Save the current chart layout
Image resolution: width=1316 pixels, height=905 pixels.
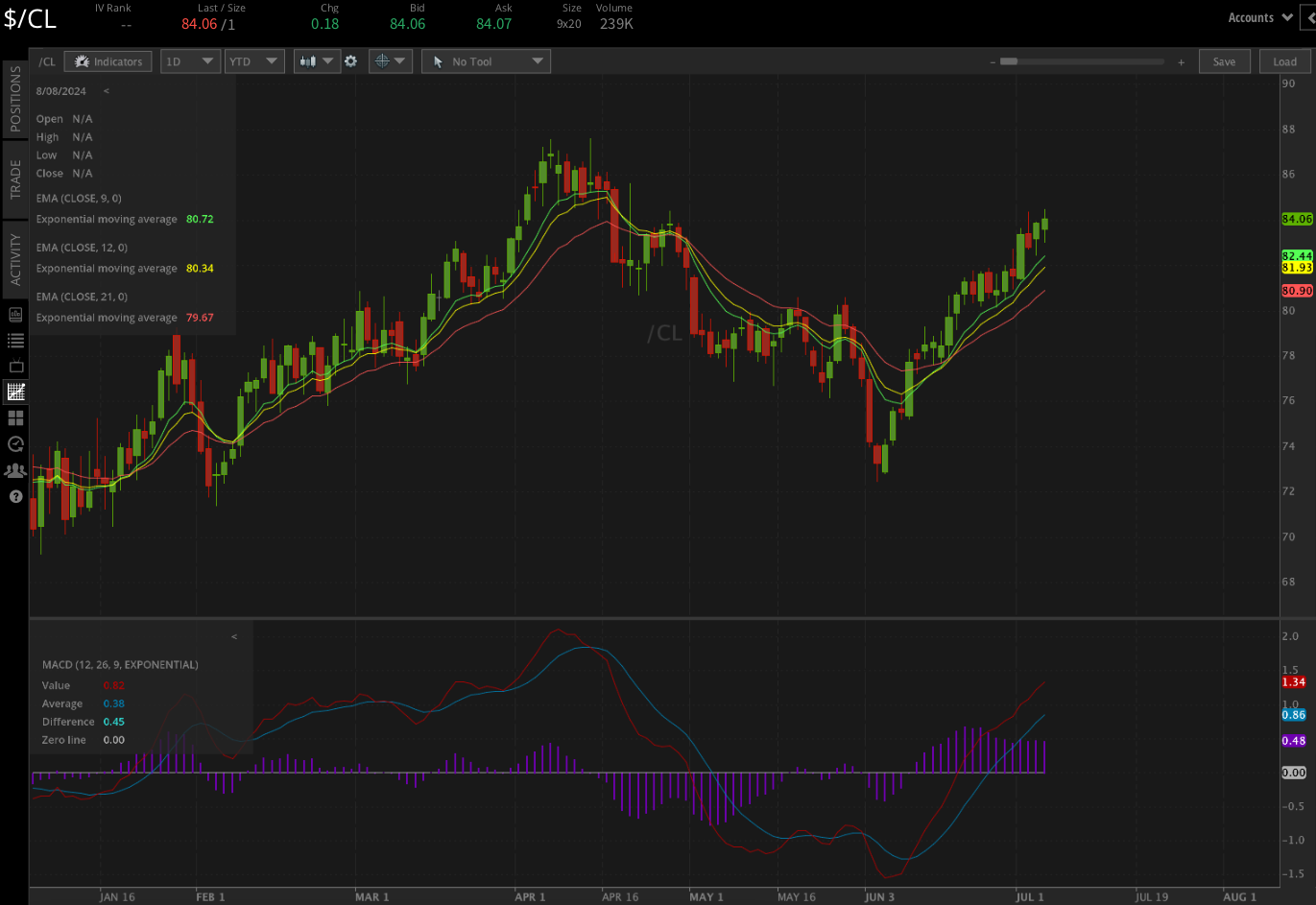click(1224, 60)
